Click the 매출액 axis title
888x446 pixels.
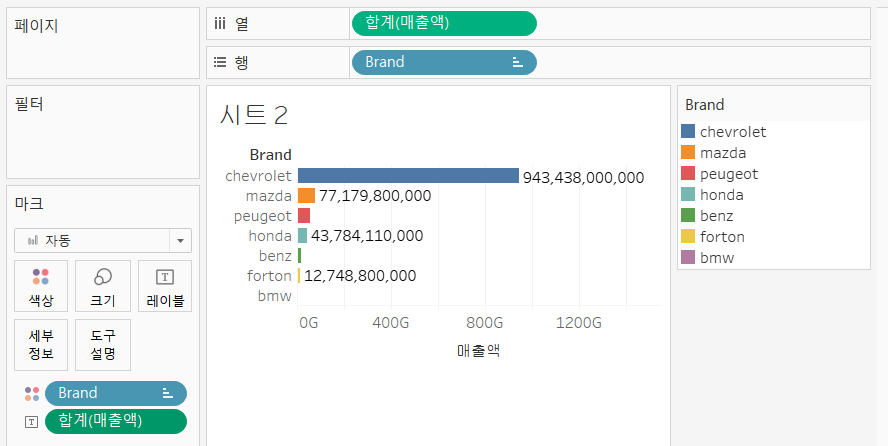(x=479, y=350)
